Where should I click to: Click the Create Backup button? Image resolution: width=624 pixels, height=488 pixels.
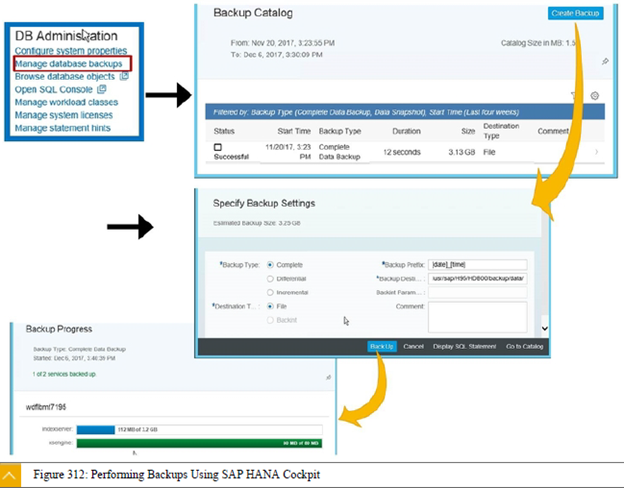(575, 13)
